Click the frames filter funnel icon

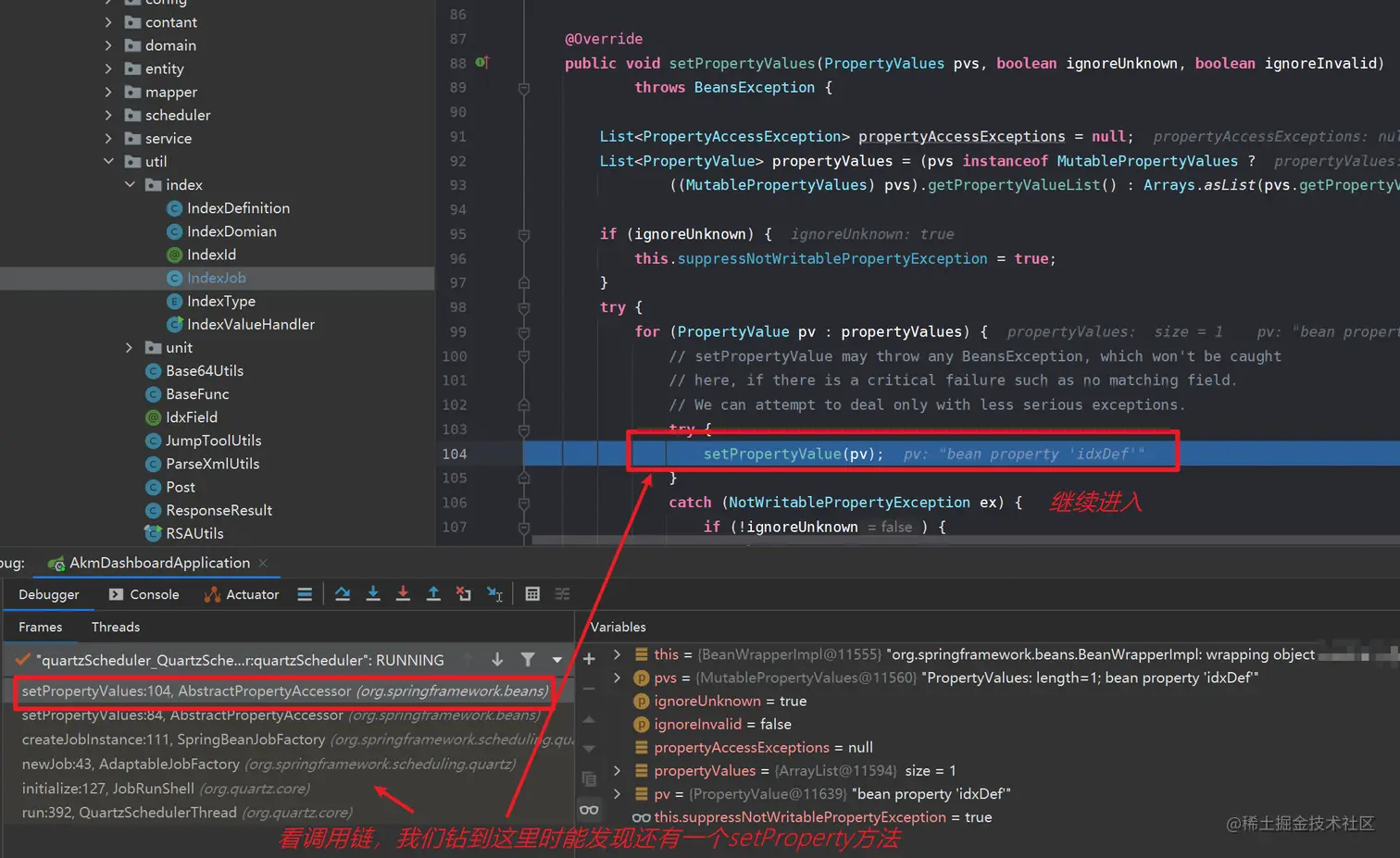[528, 660]
